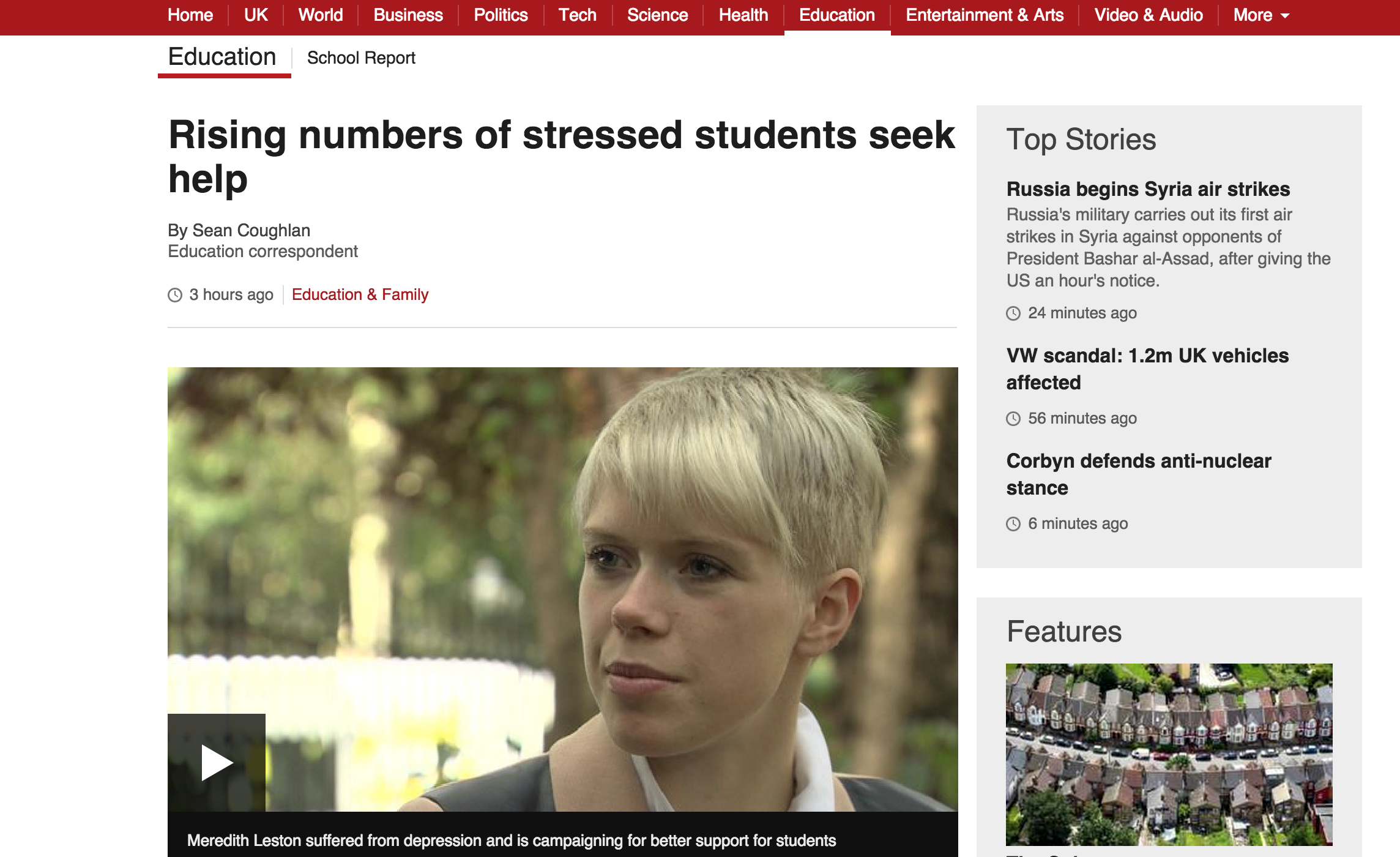Click clock icon next to 24 minutes ago
1400x857 pixels.
(x=1013, y=313)
